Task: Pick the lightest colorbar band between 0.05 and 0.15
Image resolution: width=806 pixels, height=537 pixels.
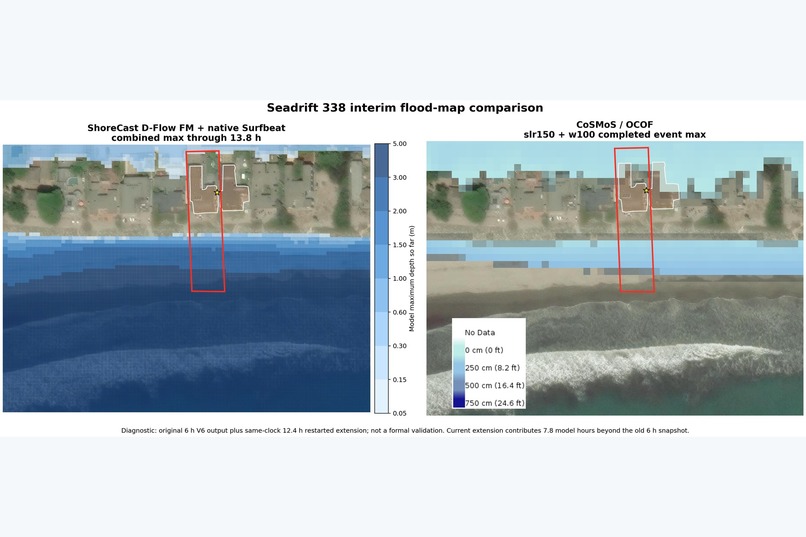Action: (381, 396)
